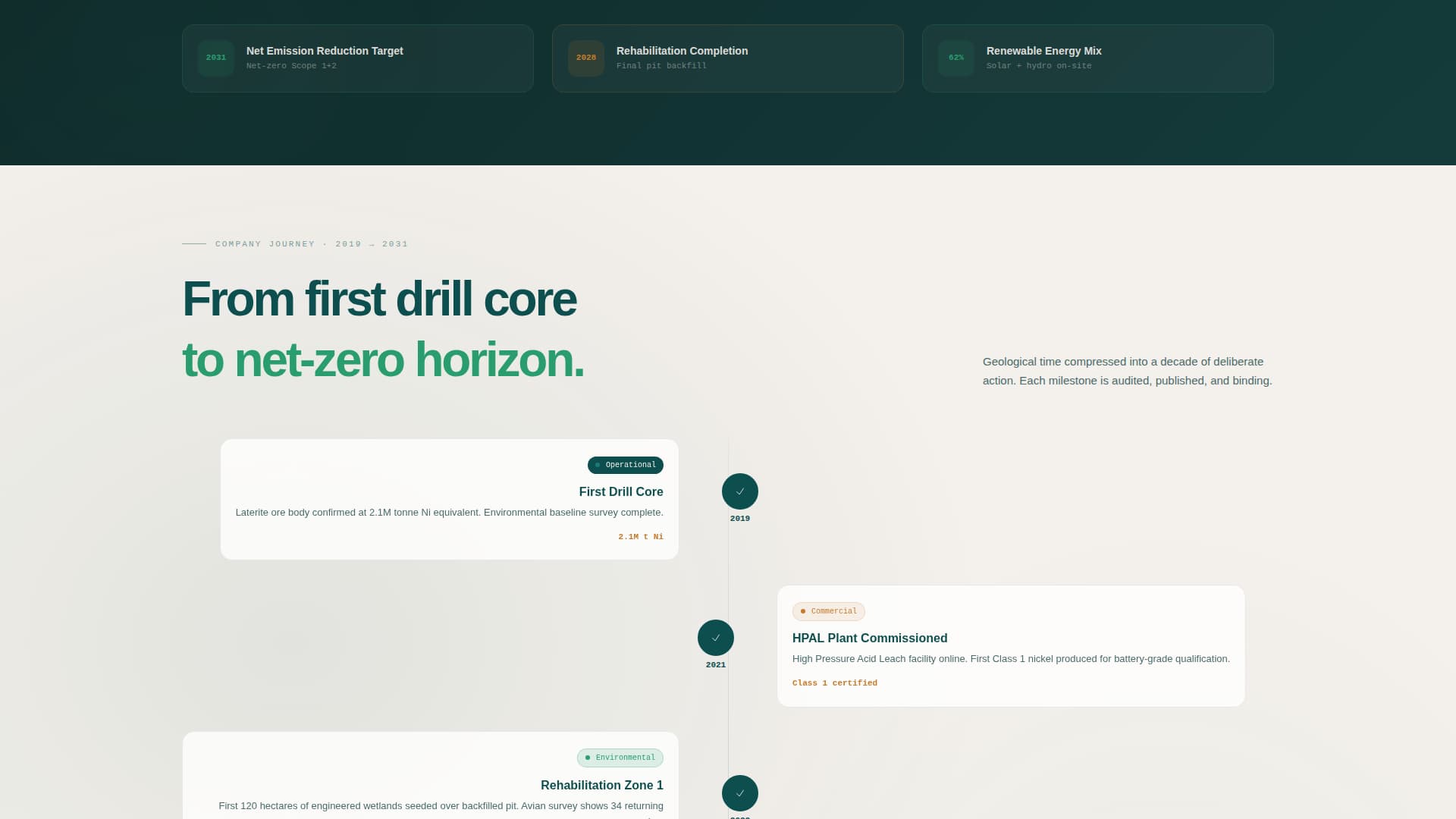Click the 2019 year label under marker
Viewport: 1456px width, 819px height.
point(740,519)
